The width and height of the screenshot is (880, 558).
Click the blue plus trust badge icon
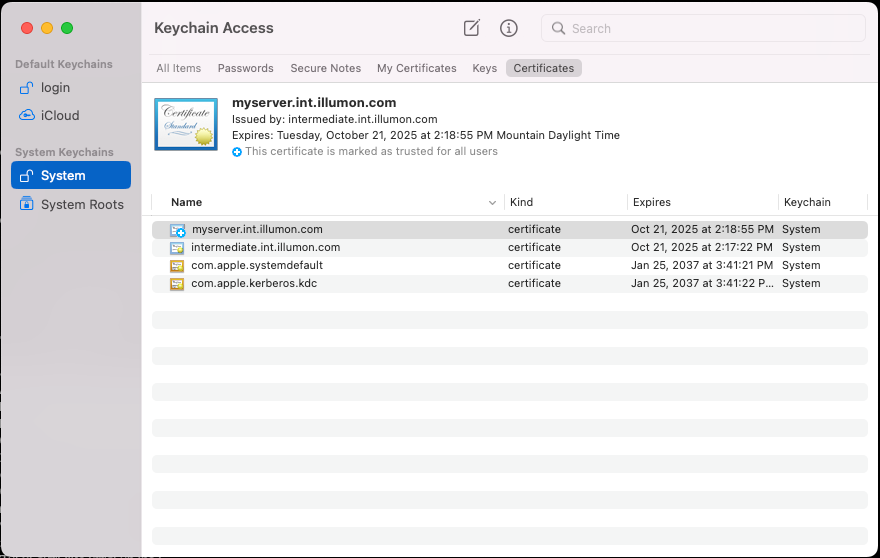(237, 152)
